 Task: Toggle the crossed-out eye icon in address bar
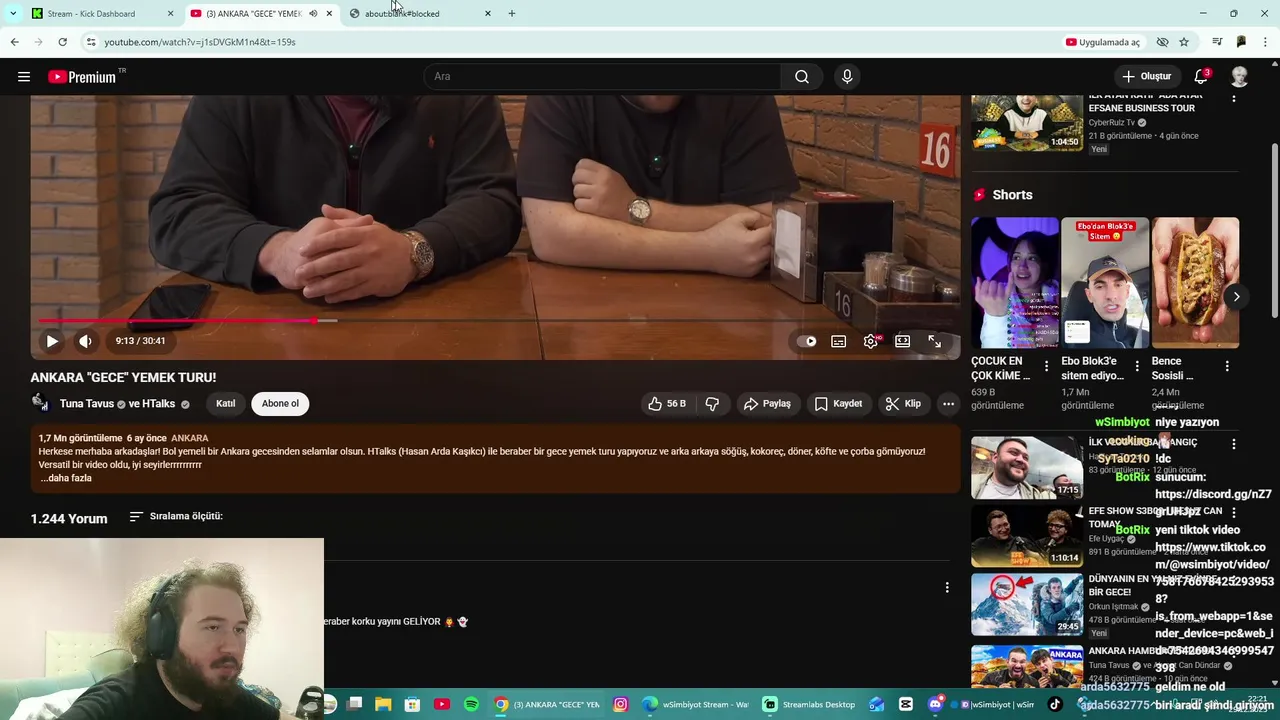tap(1162, 42)
